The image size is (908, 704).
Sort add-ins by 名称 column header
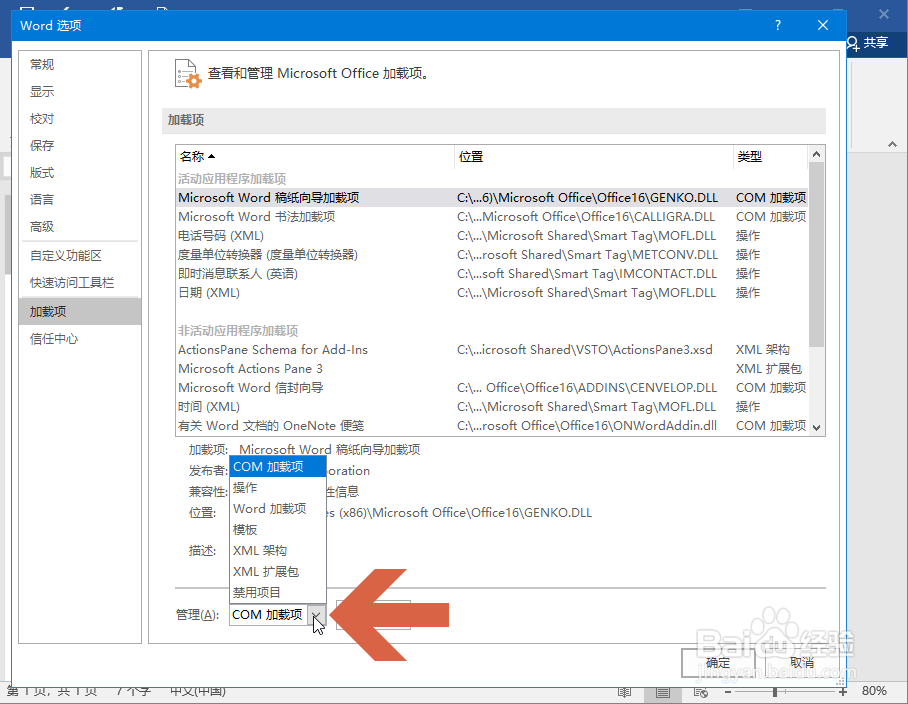[314, 156]
